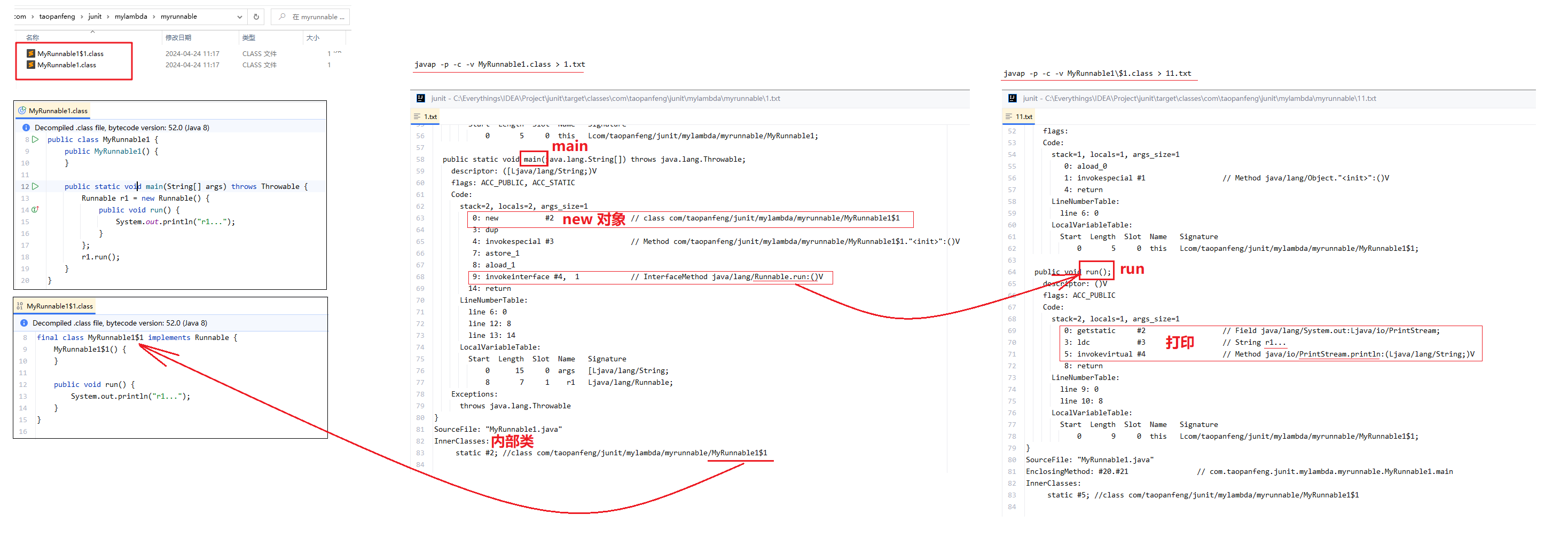Image resolution: width=1568 pixels, height=554 pixels.
Task: Click the junit breadcrumb segment
Action: (x=95, y=17)
